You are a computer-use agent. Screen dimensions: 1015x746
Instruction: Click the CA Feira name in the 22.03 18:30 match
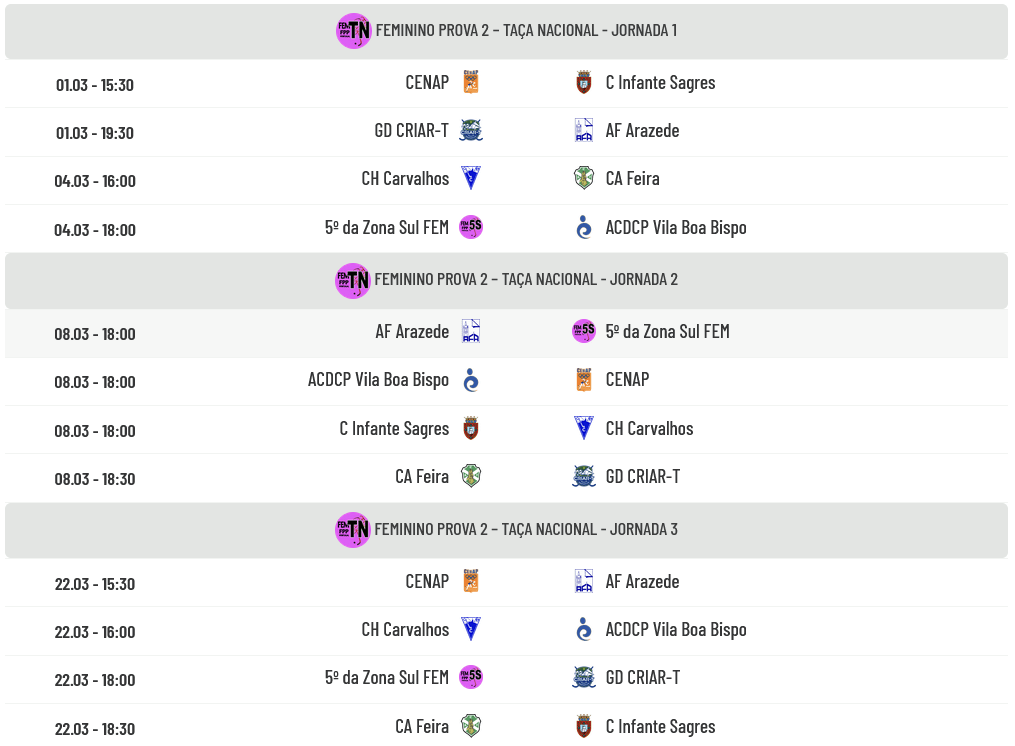[422, 727]
